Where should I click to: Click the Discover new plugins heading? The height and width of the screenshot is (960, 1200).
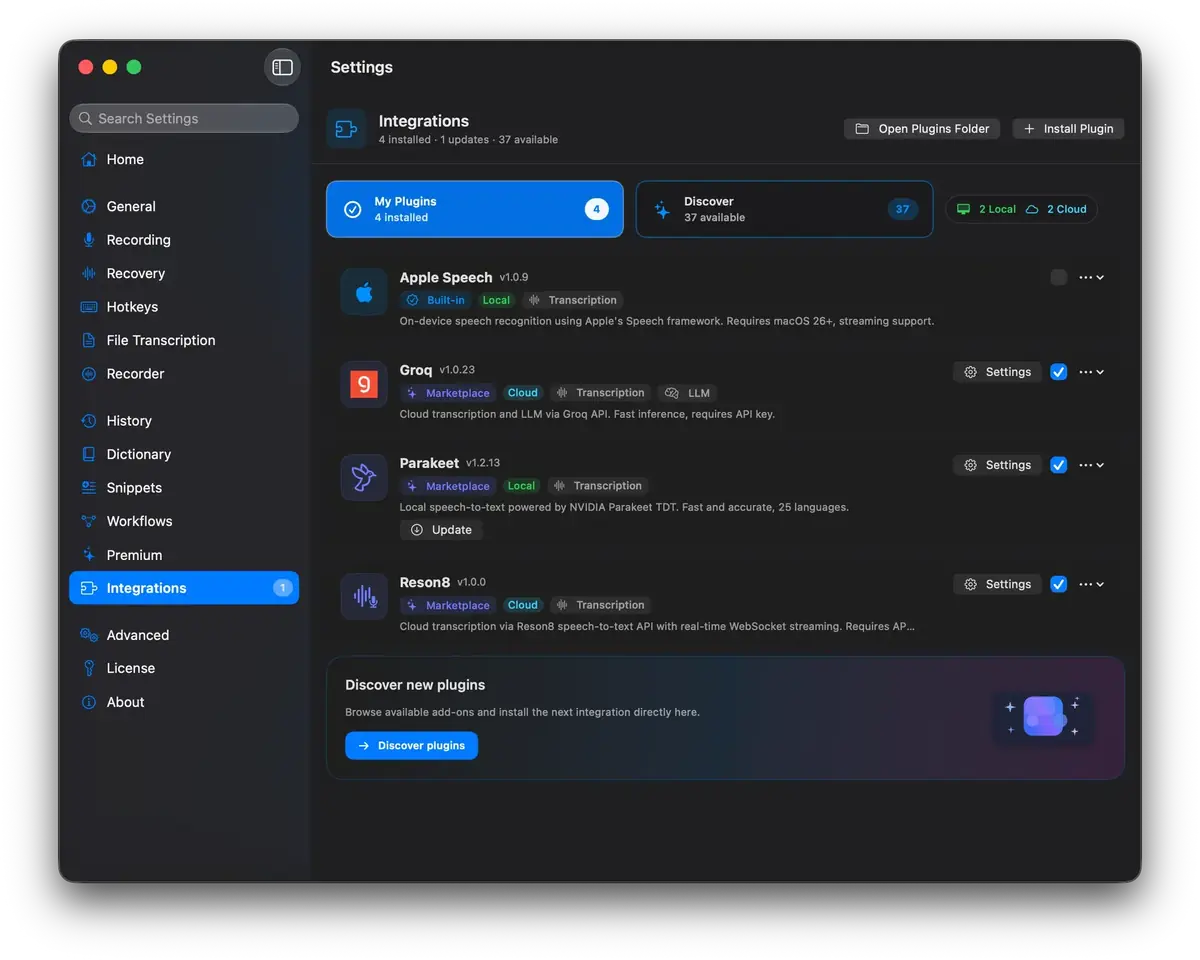click(x=415, y=685)
